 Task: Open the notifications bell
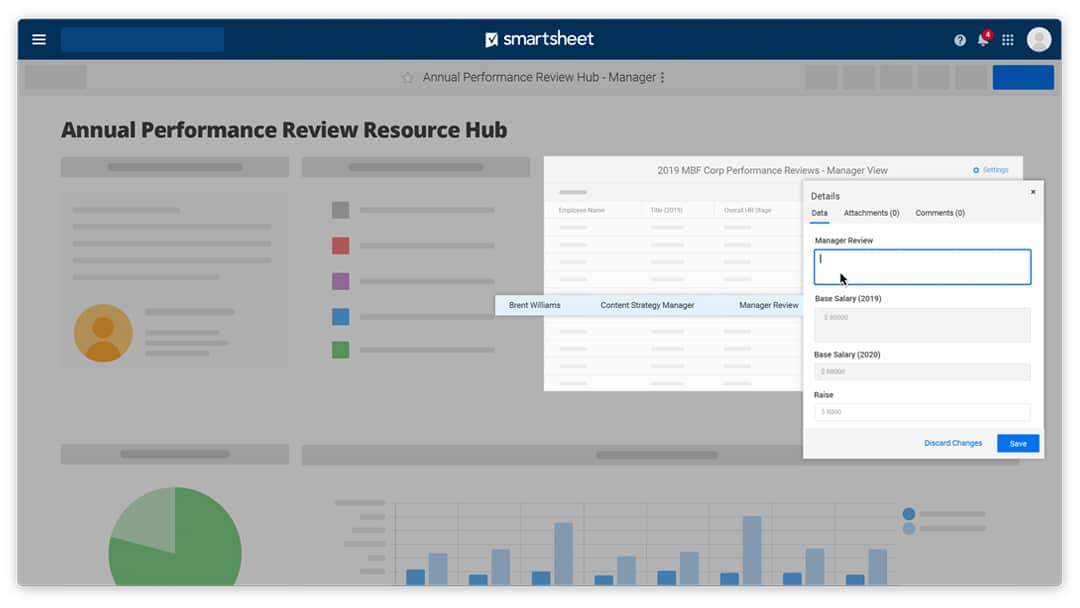(x=983, y=40)
